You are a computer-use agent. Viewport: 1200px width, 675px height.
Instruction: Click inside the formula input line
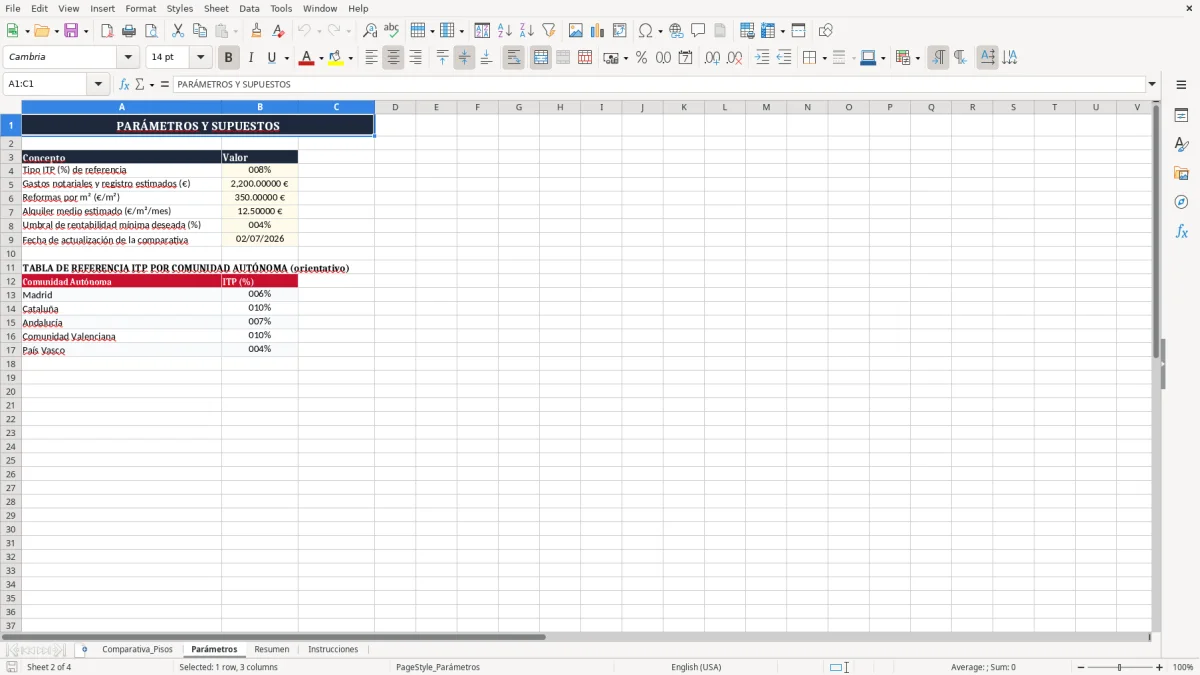[x=658, y=84]
